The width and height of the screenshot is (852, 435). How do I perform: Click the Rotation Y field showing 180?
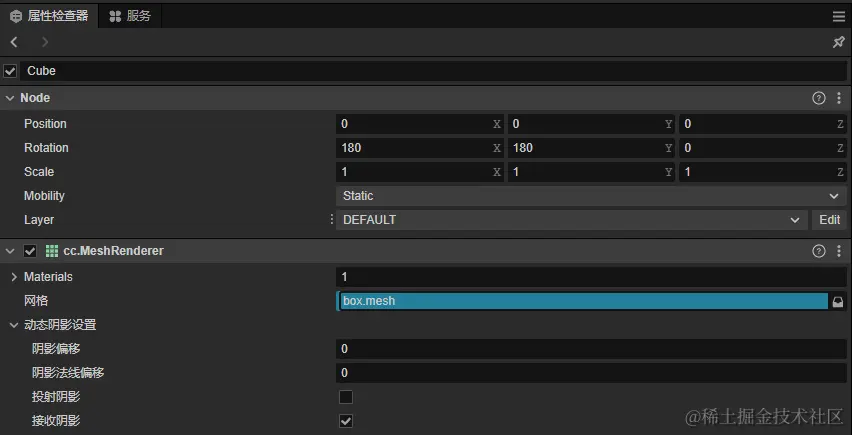coord(591,148)
